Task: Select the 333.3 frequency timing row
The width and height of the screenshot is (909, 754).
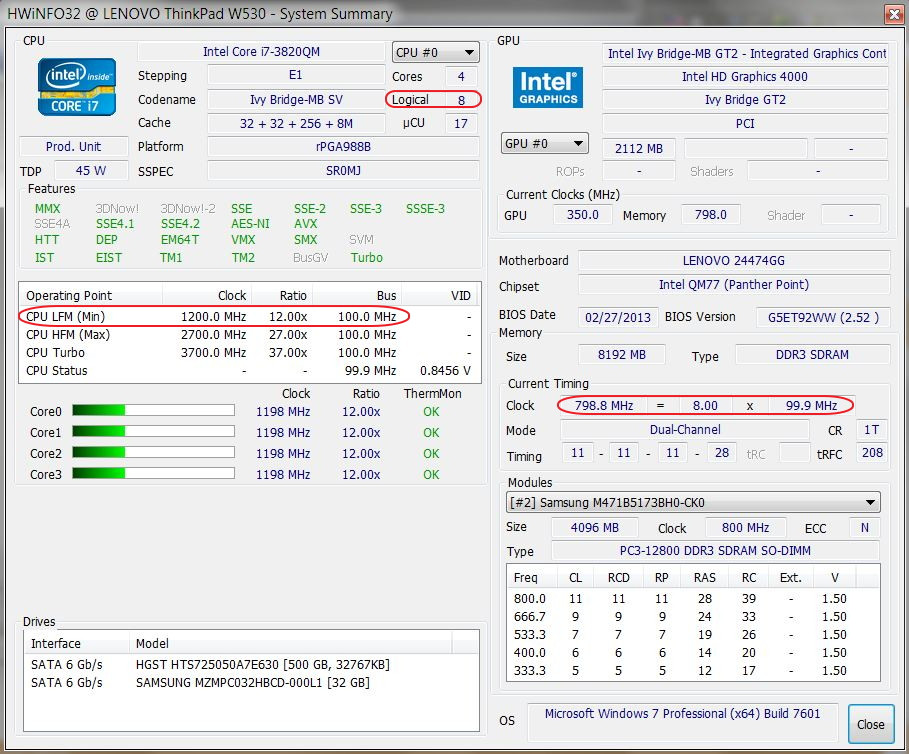Action: pos(693,671)
